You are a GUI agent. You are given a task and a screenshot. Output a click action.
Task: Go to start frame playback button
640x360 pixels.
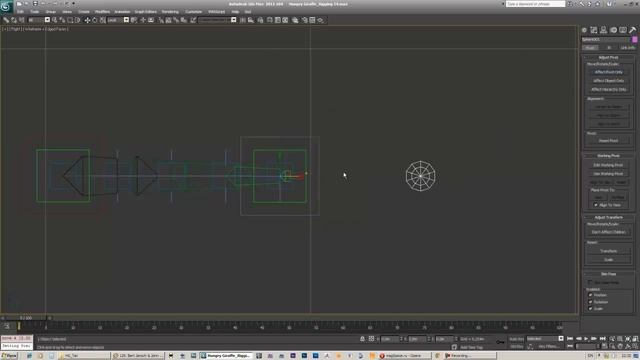570,339
